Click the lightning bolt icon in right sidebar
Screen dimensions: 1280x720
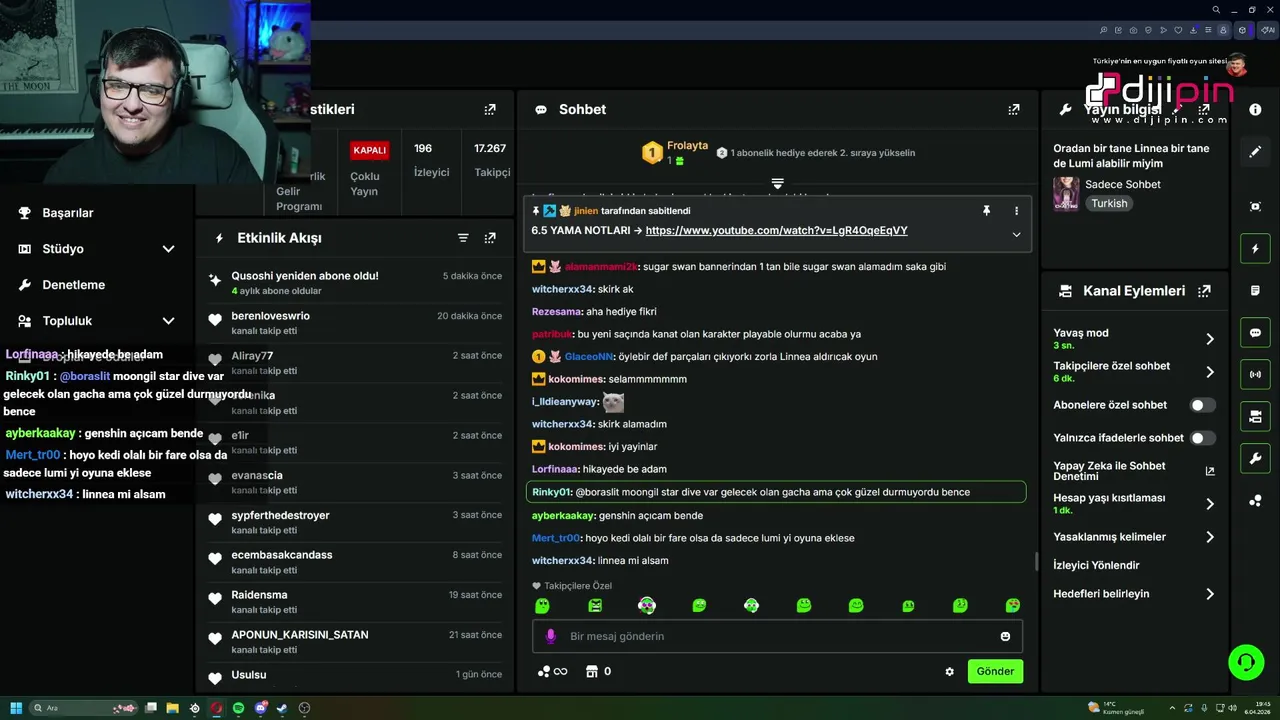pos(1255,248)
